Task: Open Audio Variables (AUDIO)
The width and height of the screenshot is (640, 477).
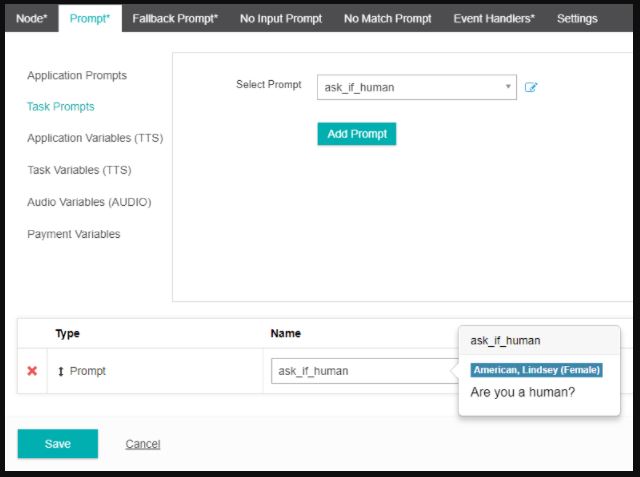Action: coord(89,202)
